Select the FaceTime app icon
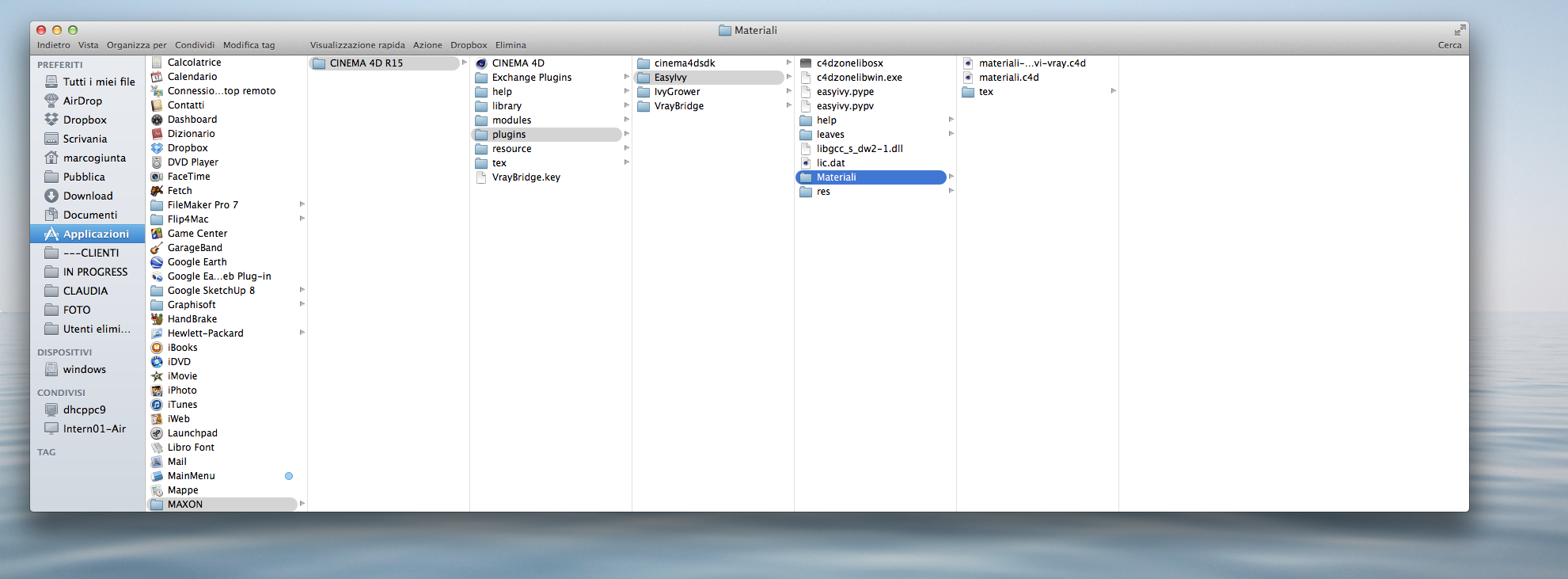1568x579 pixels. [157, 177]
